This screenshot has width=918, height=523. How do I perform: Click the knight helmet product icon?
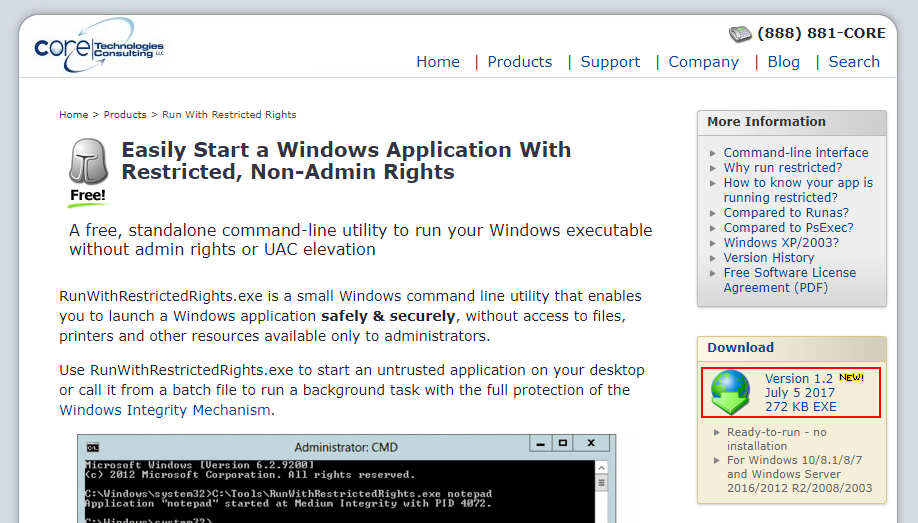point(88,161)
